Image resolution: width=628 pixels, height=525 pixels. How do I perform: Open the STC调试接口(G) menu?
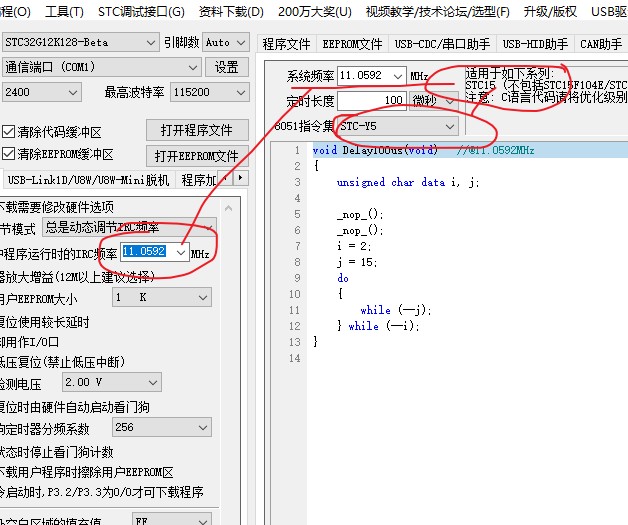click(x=141, y=12)
